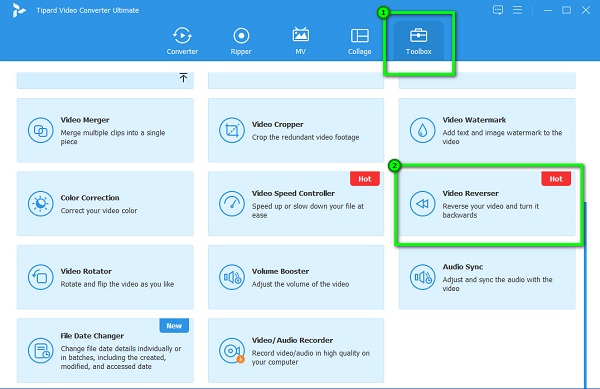Image resolution: width=600 pixels, height=389 pixels.
Task: Go to the Collage tab
Action: click(x=359, y=41)
